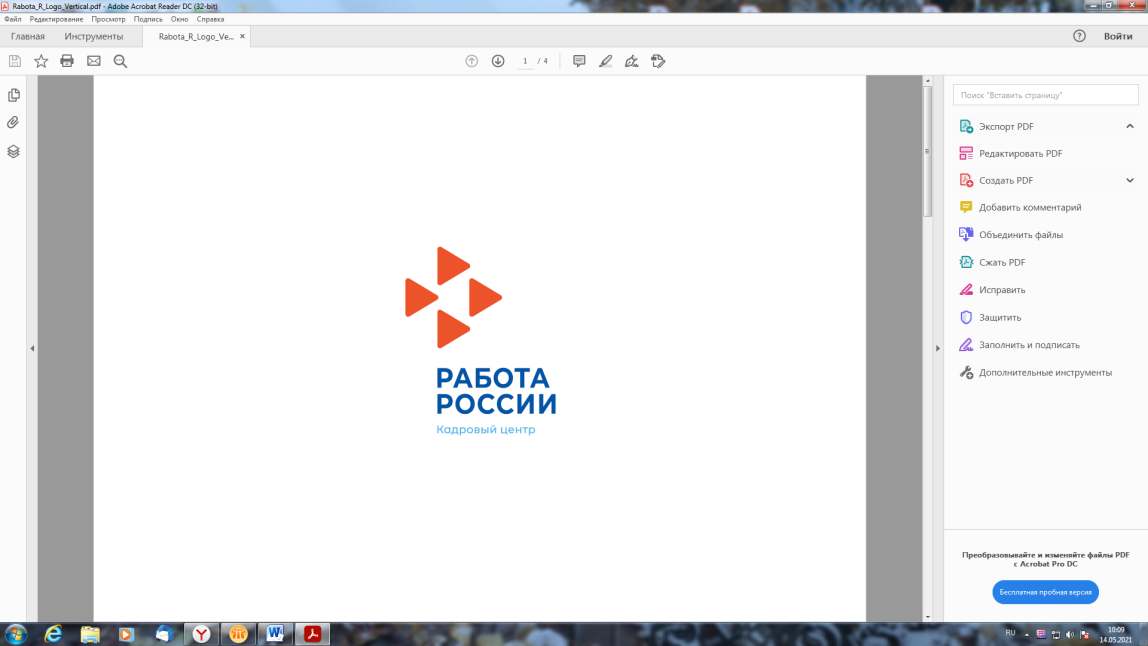Click the current page number field
Screen dimensions: 1148x646
coord(525,62)
